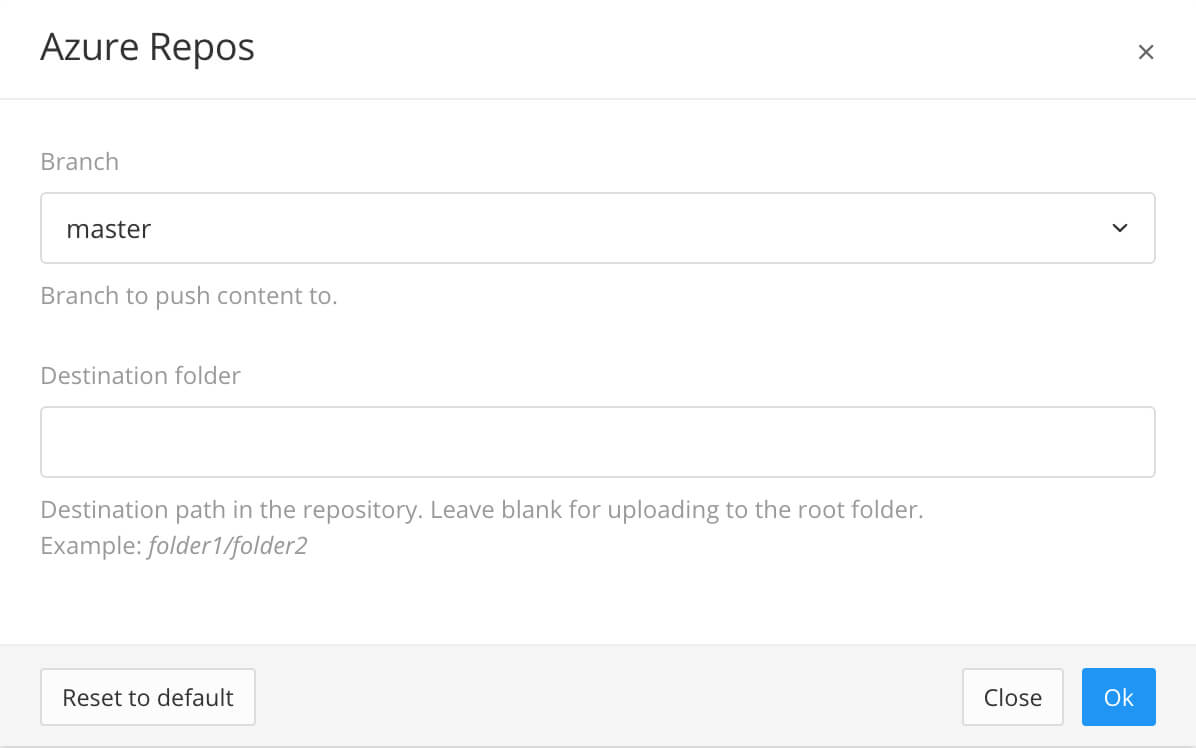Open the Branch dropdown showing master
This screenshot has width=1196, height=748.
[598, 228]
